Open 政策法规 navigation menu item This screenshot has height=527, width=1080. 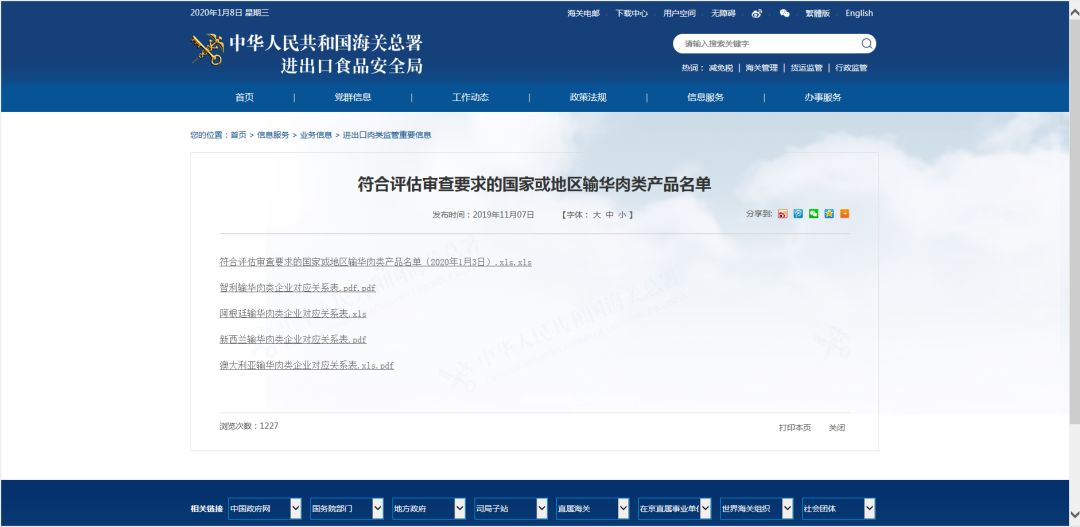[x=588, y=97]
